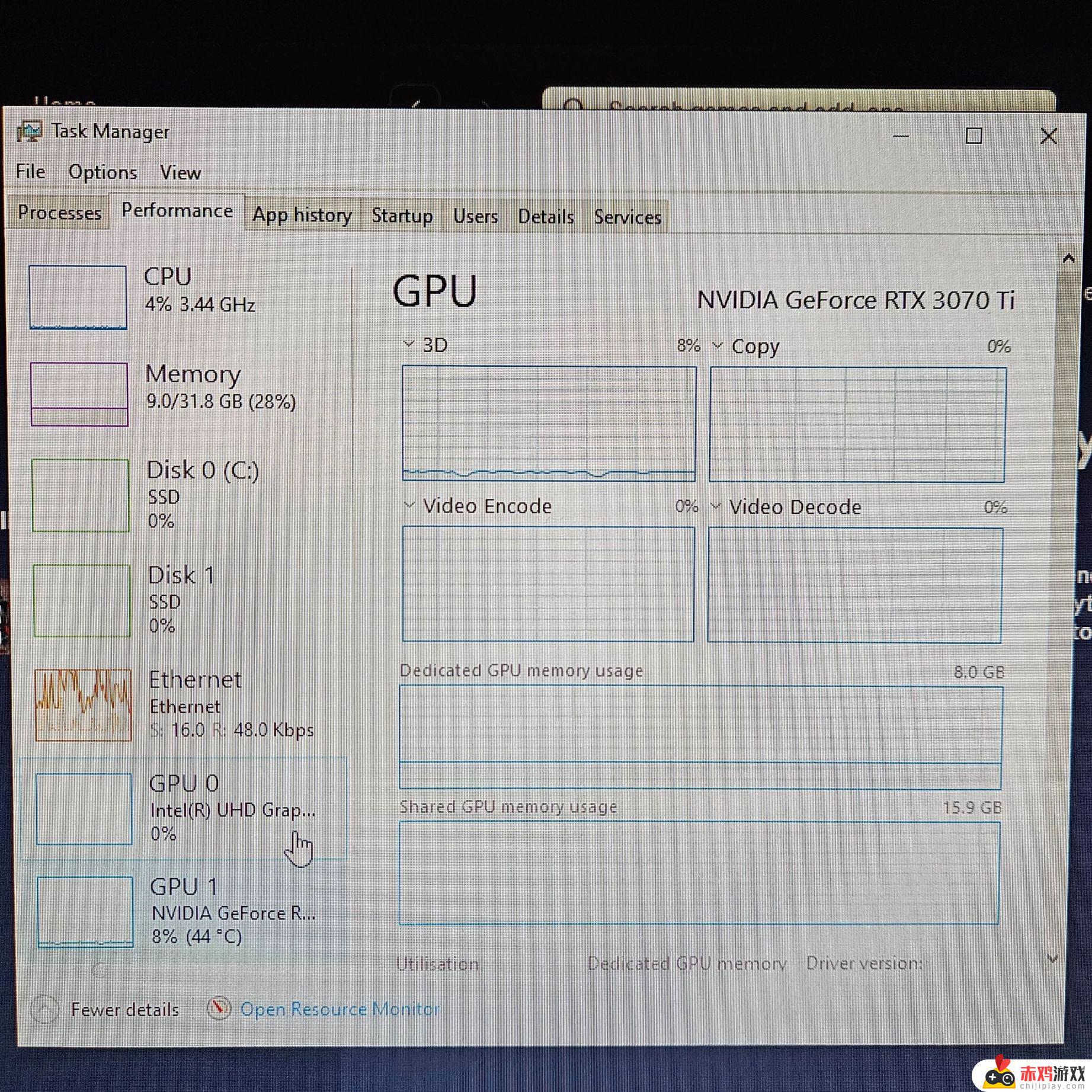Image resolution: width=1092 pixels, height=1092 pixels.
Task: Click the '15.9 GB' shared memory value
Action: coord(972,808)
